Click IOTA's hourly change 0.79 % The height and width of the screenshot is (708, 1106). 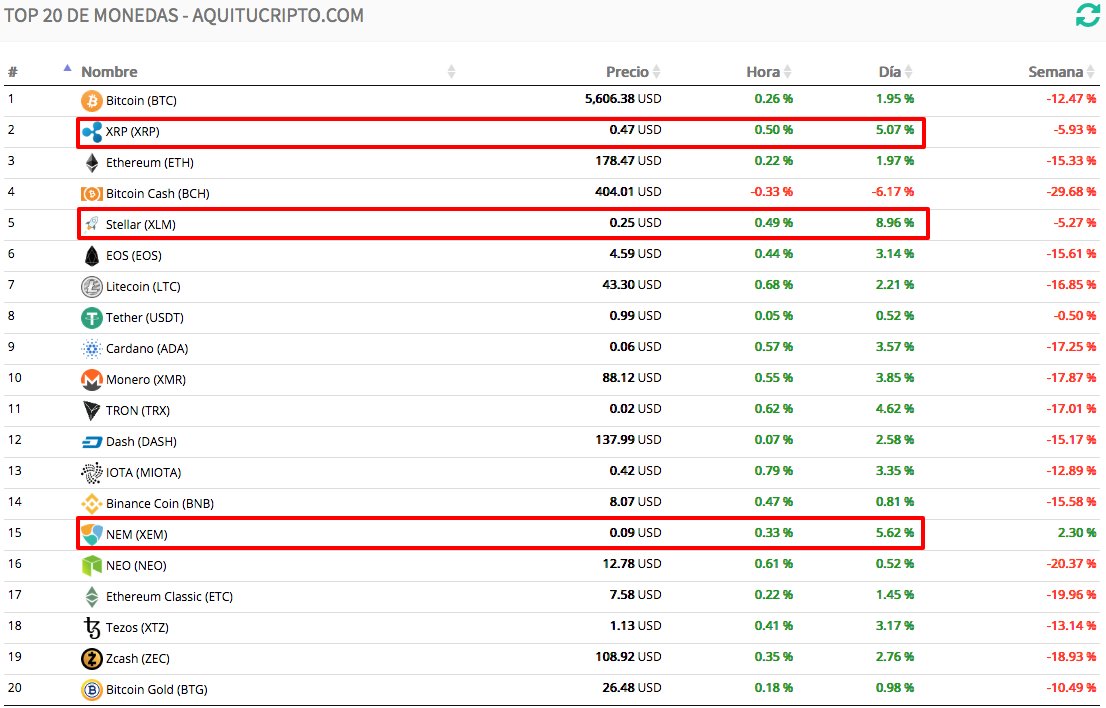[x=774, y=471]
